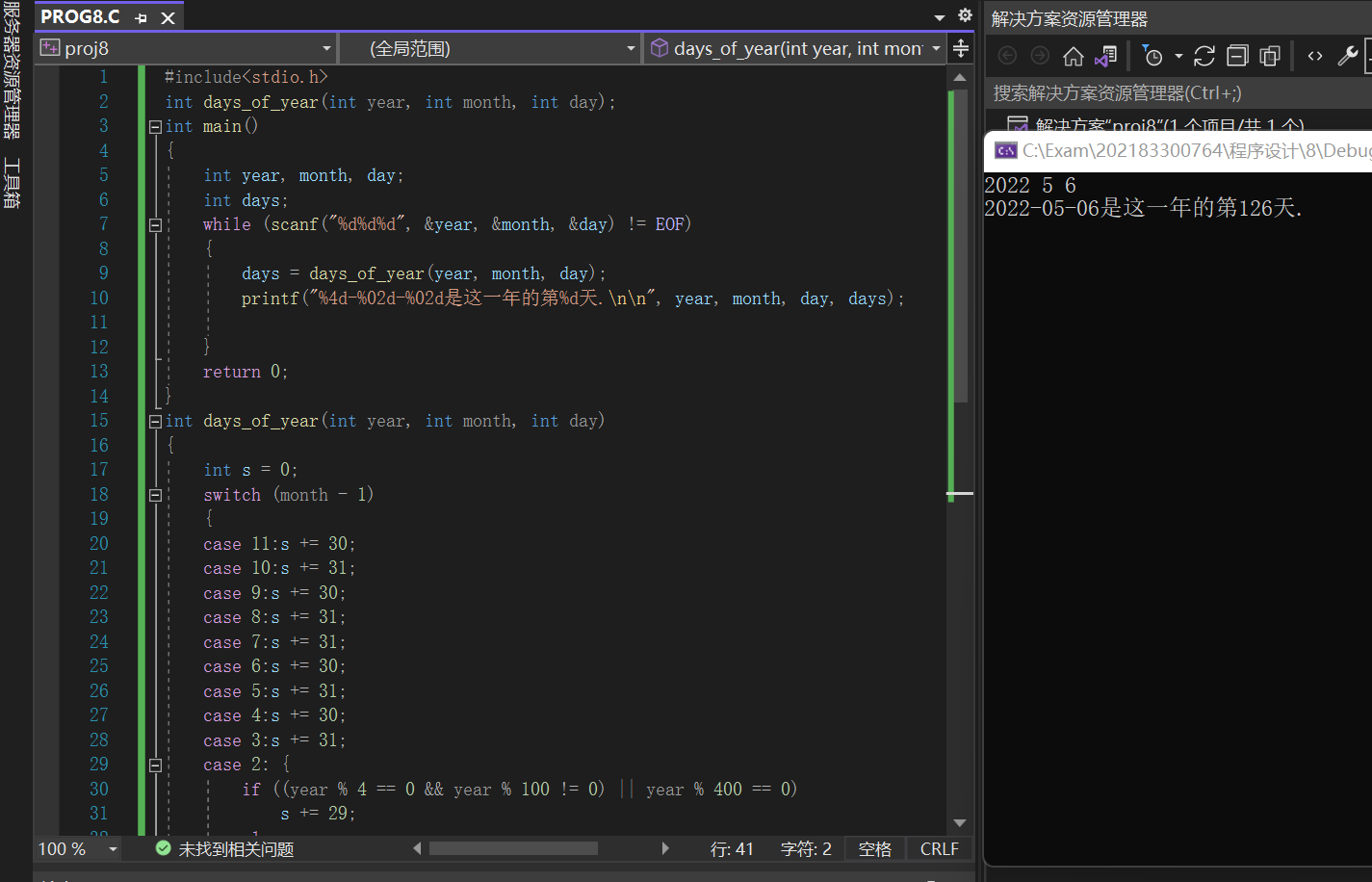This screenshot has width=1372, height=882.
Task: Collapse the main() function outline
Action: point(155,126)
